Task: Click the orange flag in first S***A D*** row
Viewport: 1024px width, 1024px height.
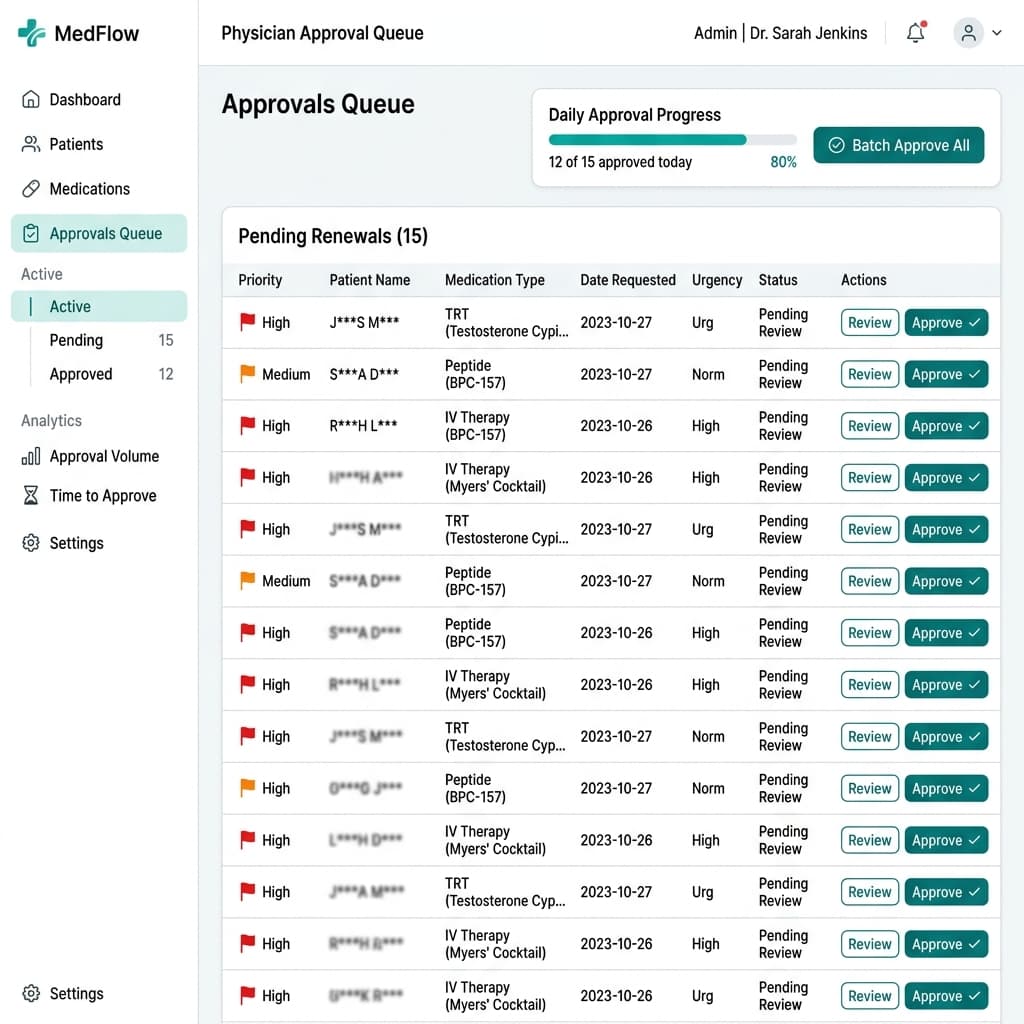Action: (248, 374)
